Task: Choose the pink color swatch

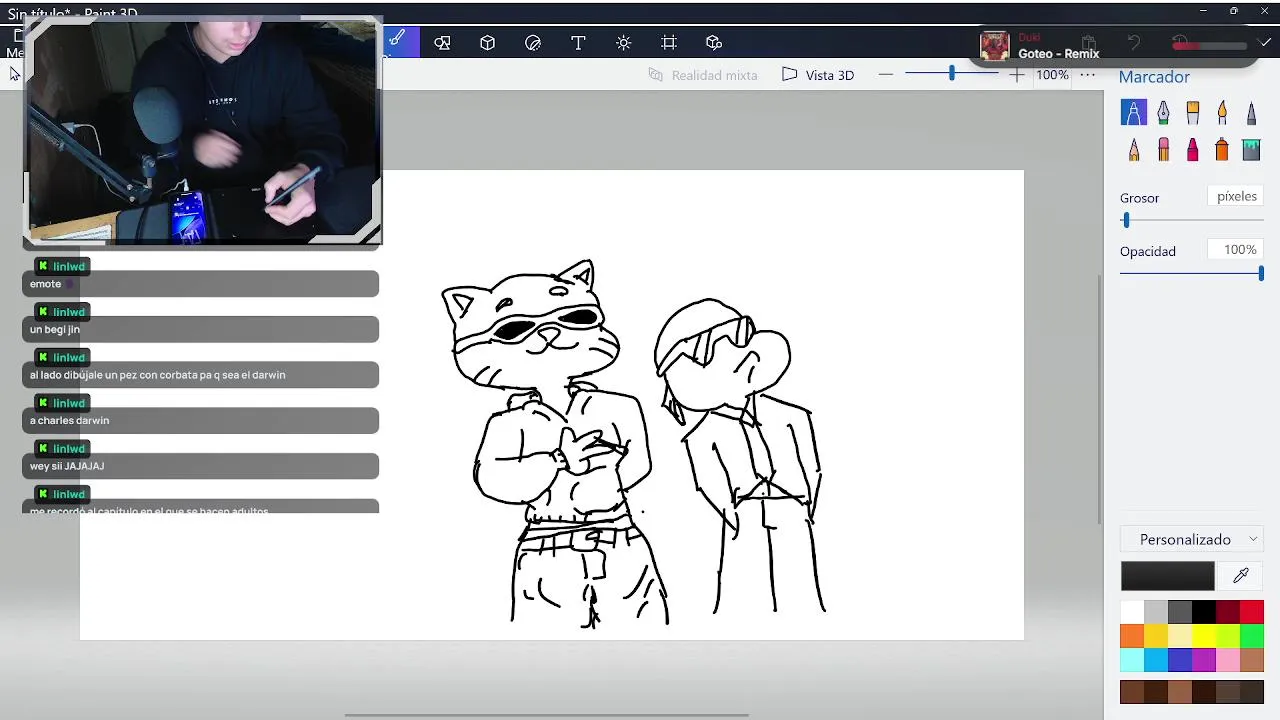Action: click(x=1228, y=660)
